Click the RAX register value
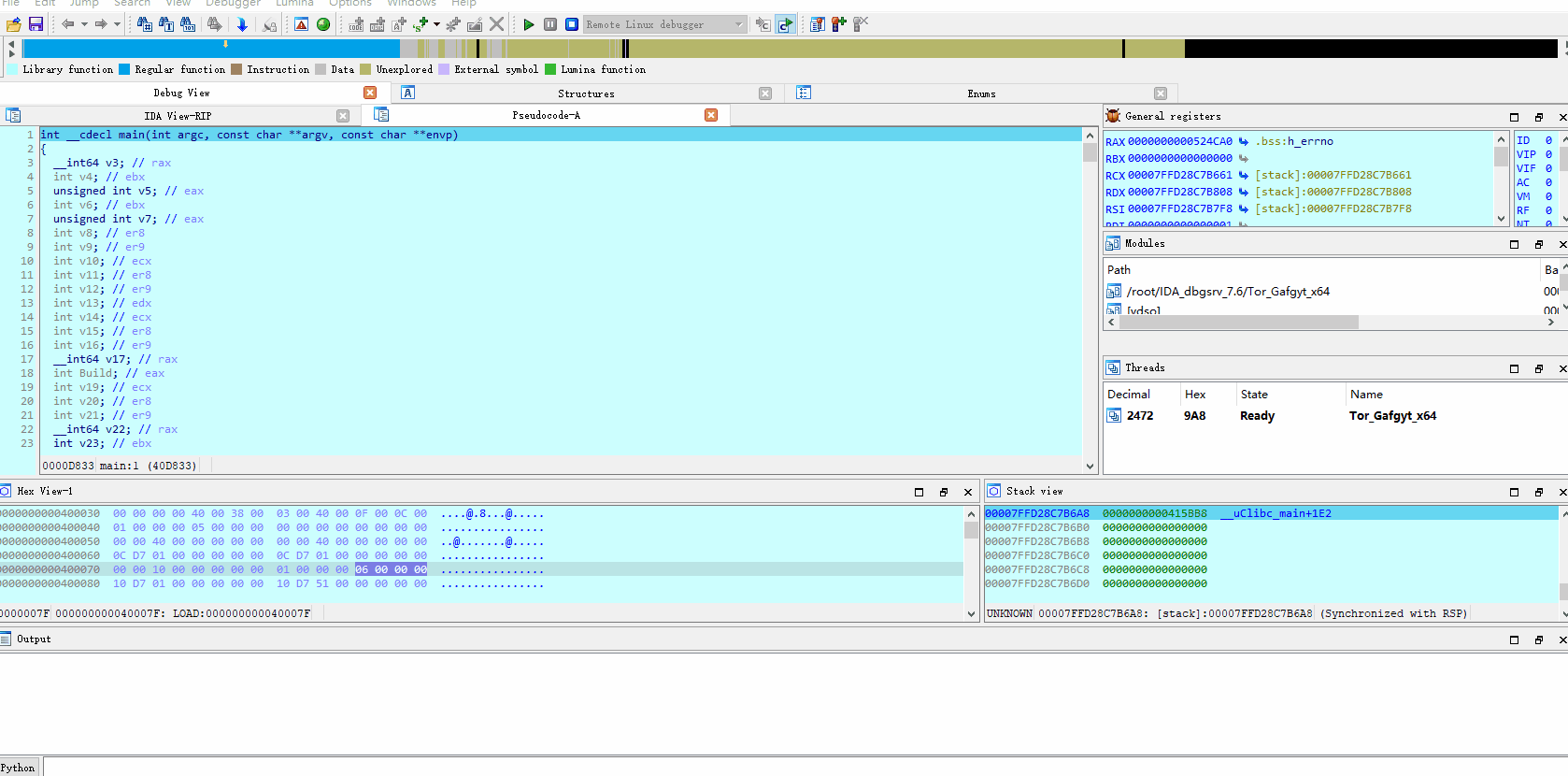Viewport: 1568px width, 776px height. click(x=1180, y=141)
